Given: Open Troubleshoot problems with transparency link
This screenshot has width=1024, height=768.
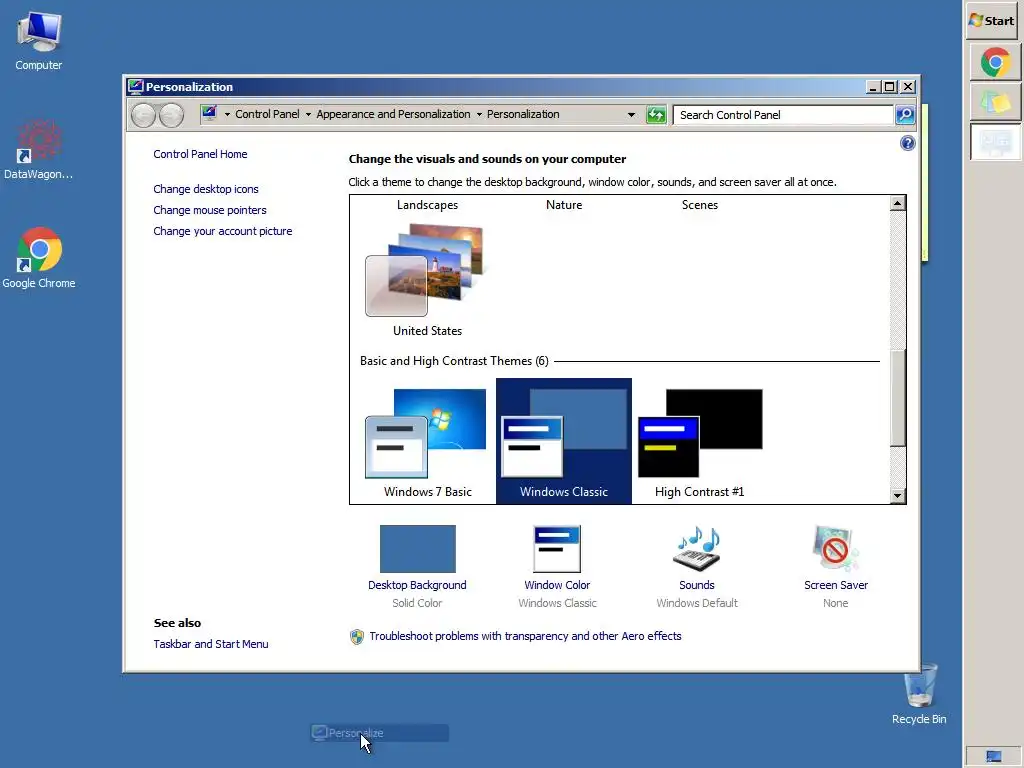Looking at the screenshot, I should [525, 636].
